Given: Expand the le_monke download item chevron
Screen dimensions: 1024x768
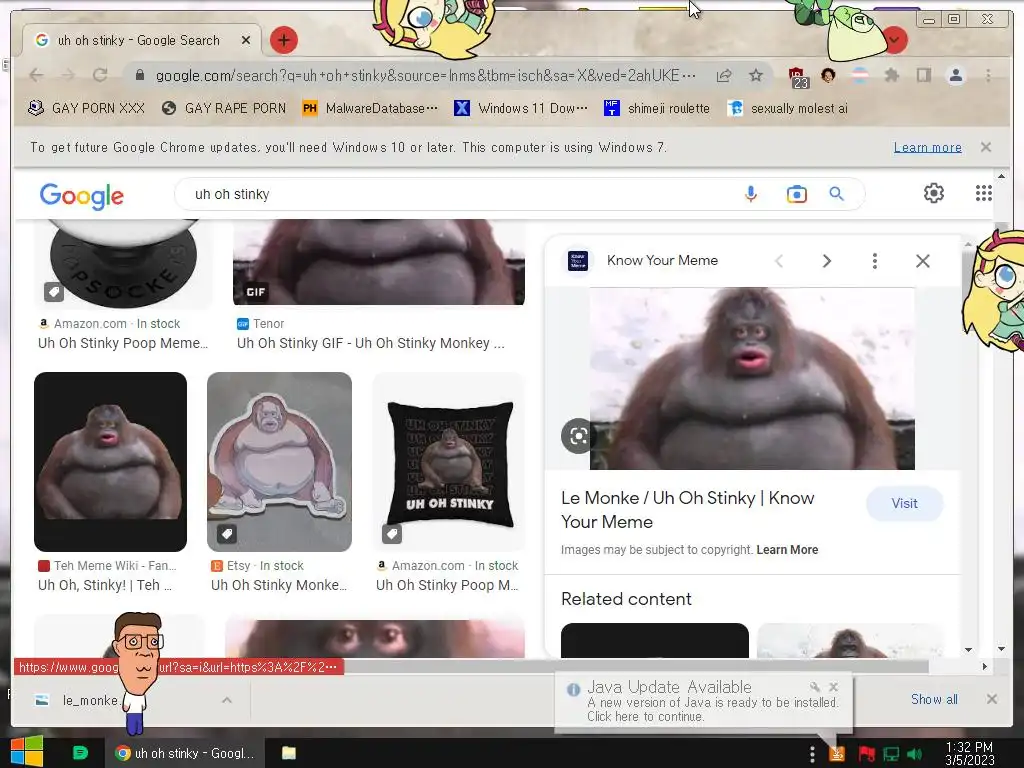Looking at the screenshot, I should click(227, 700).
